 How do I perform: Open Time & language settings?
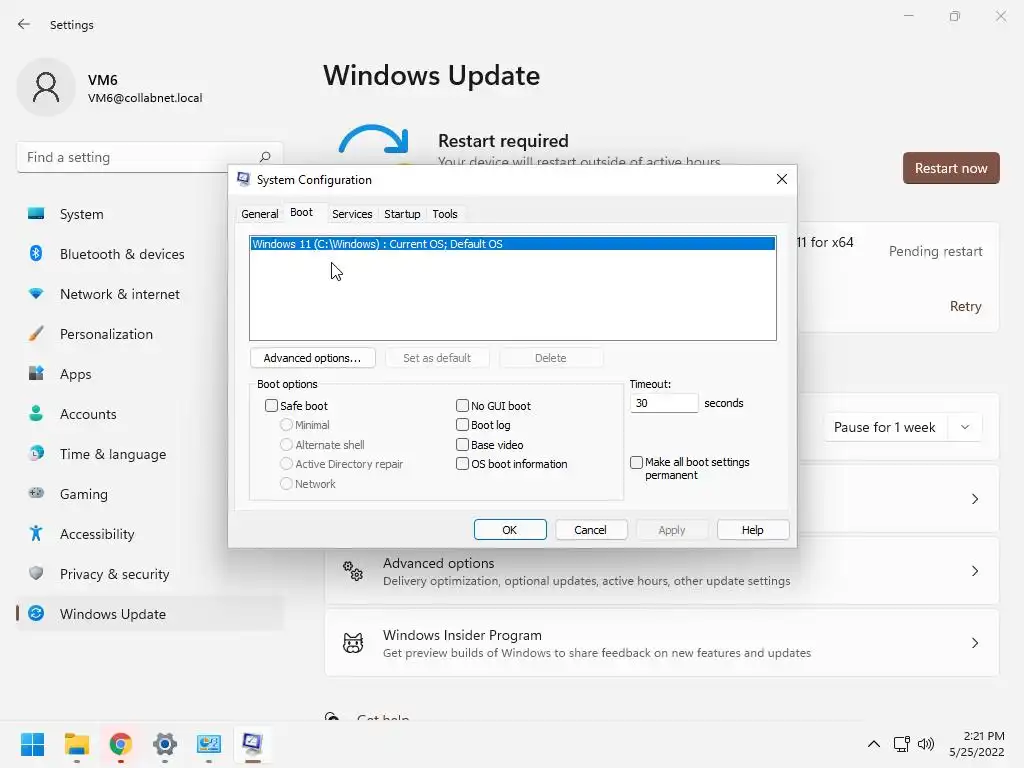(150, 454)
